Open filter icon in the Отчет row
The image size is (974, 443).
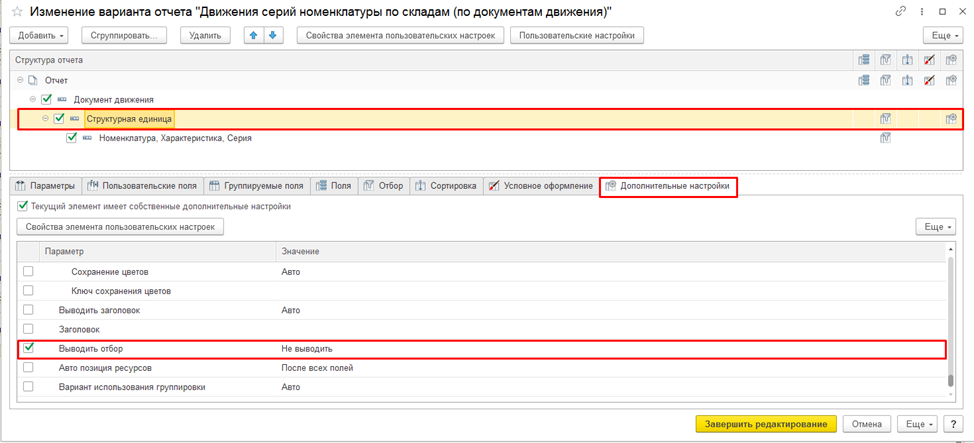pyautogui.click(x=886, y=80)
